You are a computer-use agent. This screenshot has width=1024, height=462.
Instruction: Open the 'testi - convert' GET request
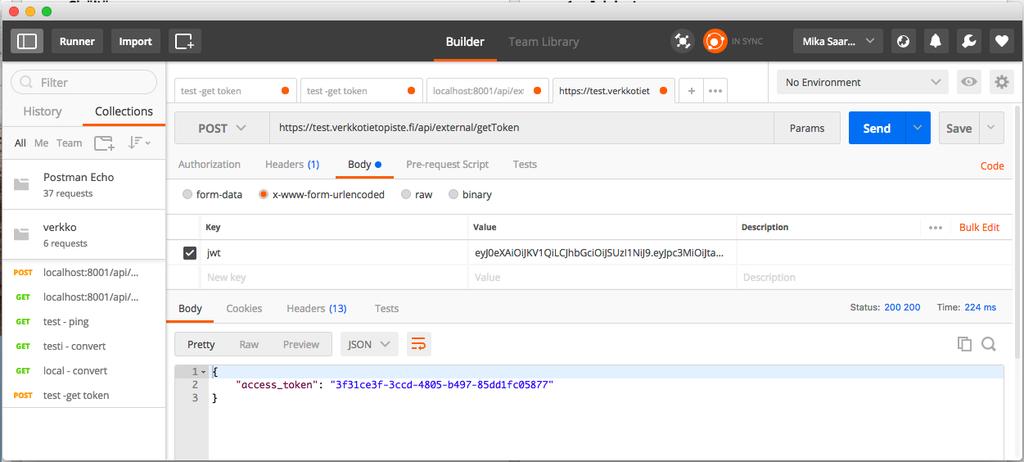click(84, 346)
